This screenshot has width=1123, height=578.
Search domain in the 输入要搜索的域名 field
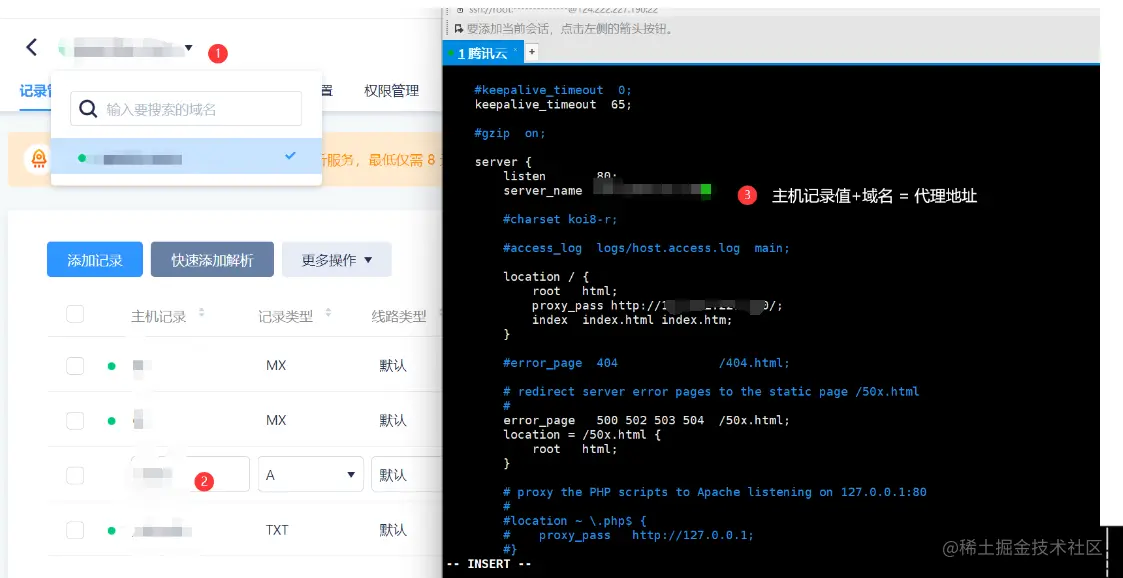[185, 109]
